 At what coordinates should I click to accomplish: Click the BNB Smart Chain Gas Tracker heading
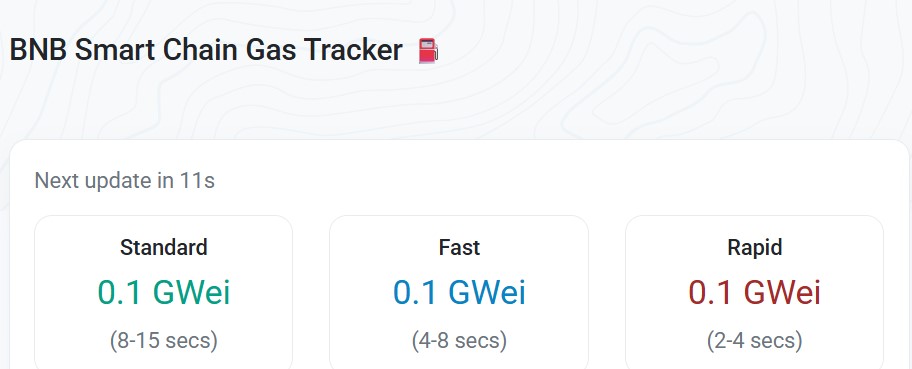click(x=206, y=50)
